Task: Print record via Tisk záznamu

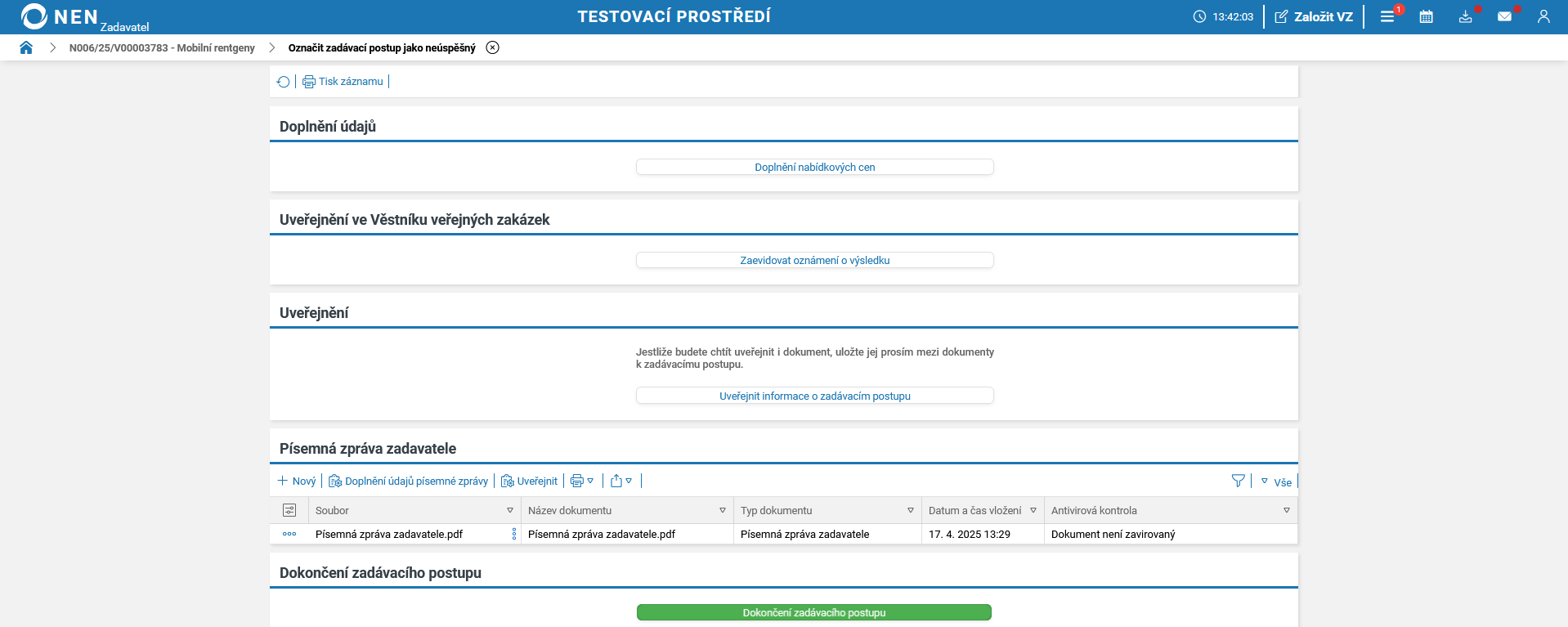Action: [x=343, y=82]
